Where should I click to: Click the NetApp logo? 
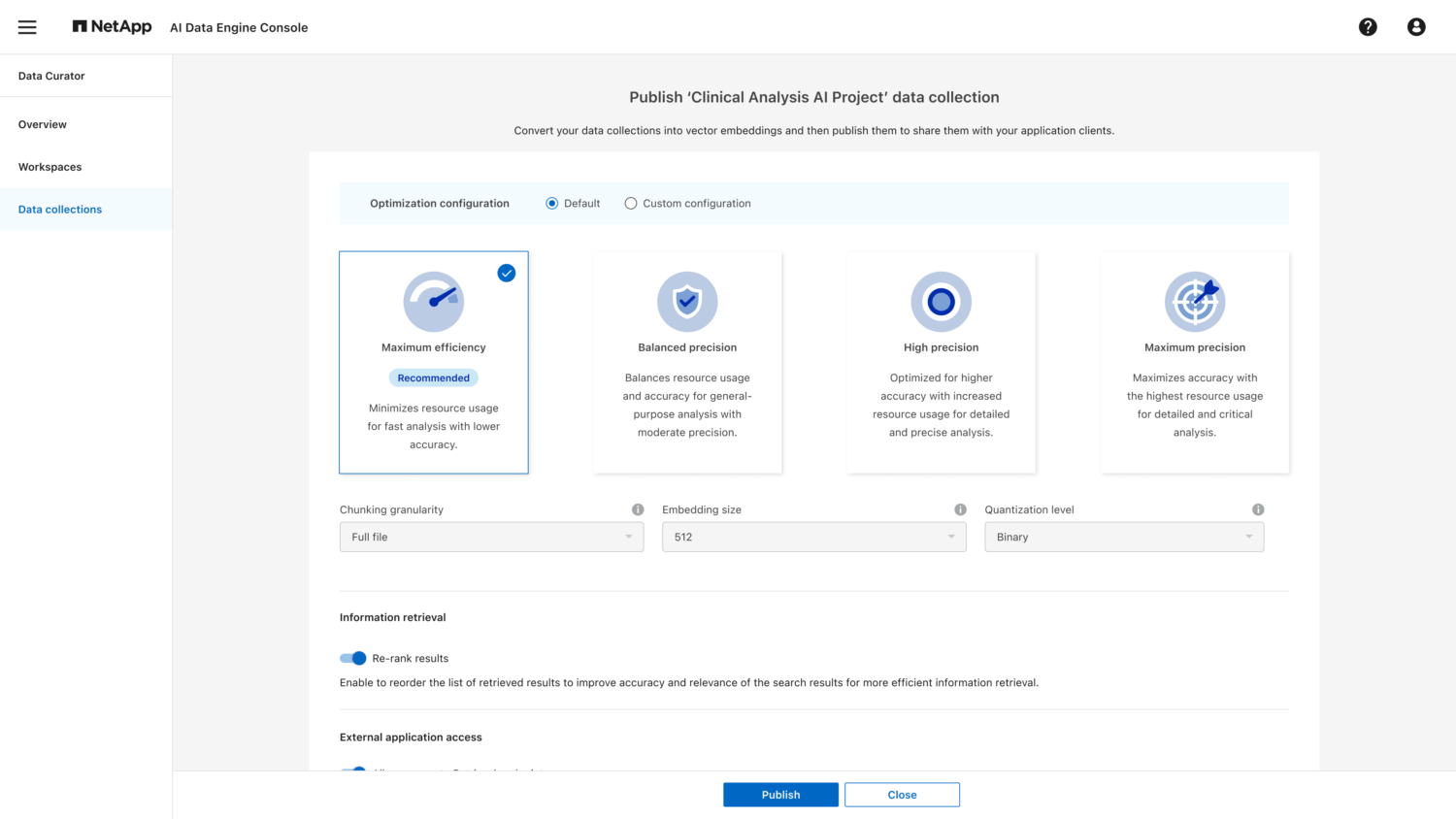click(x=112, y=27)
